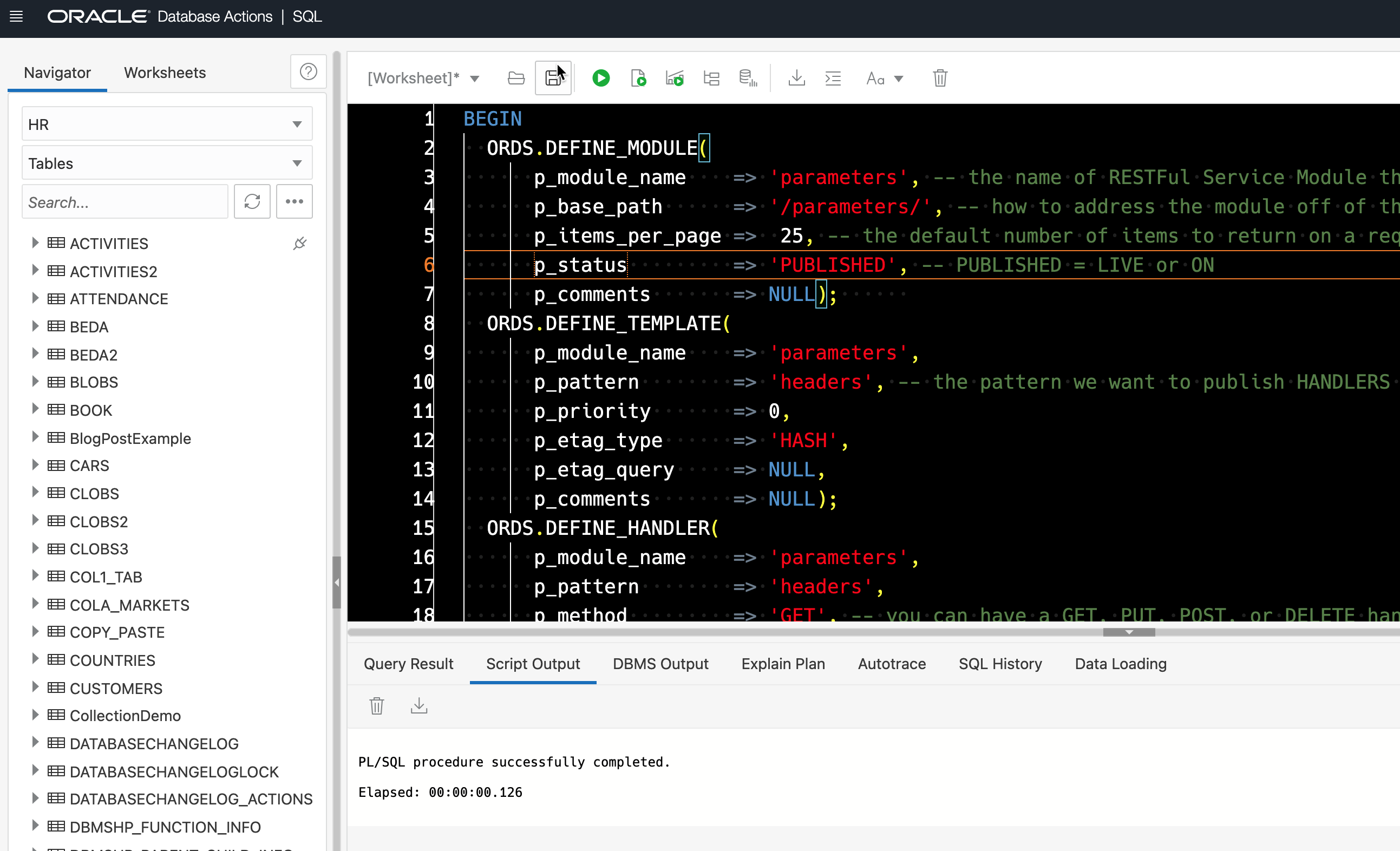
Task: Expand the CLOBS table node
Action: click(x=35, y=493)
